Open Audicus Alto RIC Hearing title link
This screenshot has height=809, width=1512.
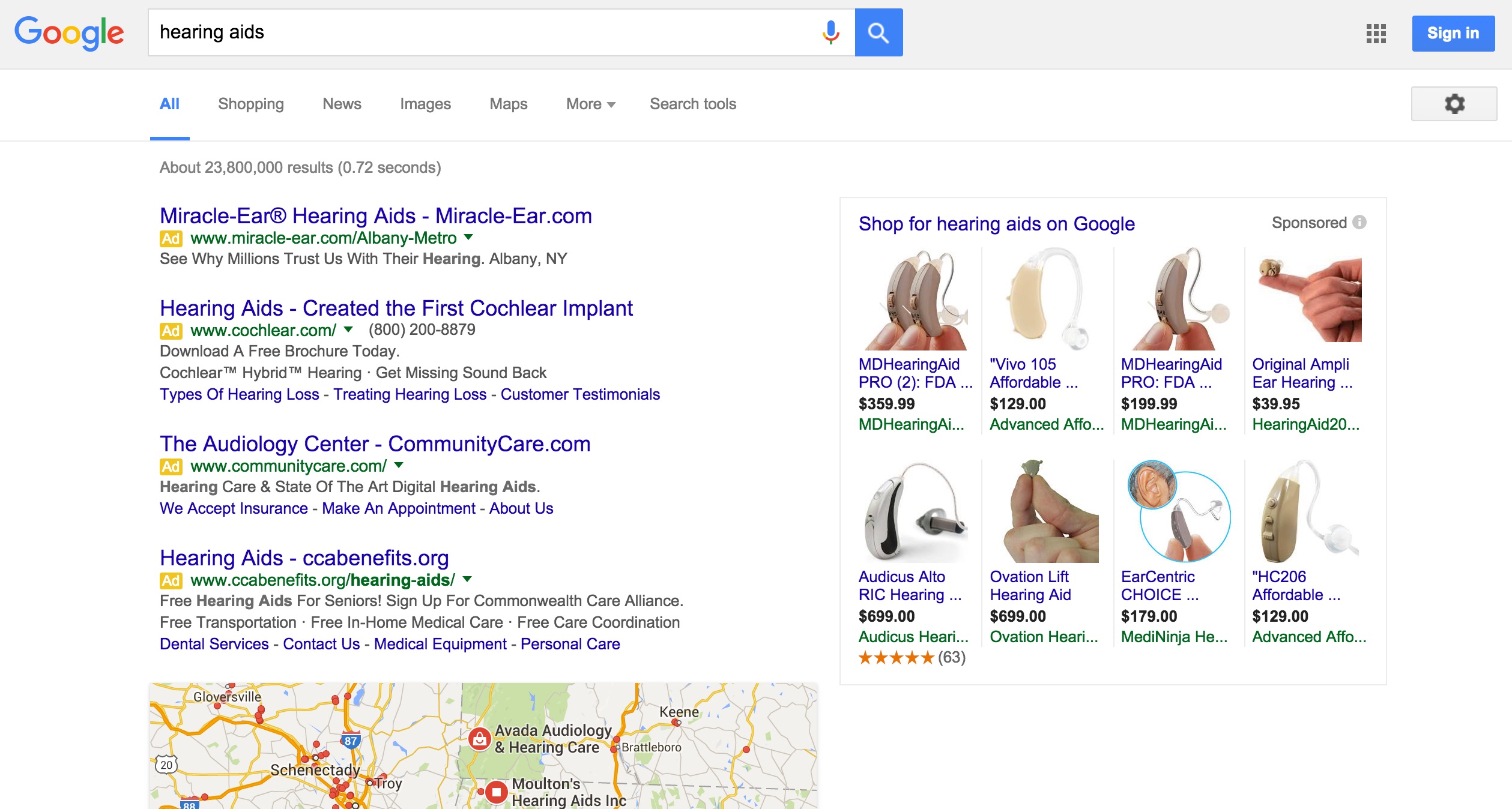(910, 586)
